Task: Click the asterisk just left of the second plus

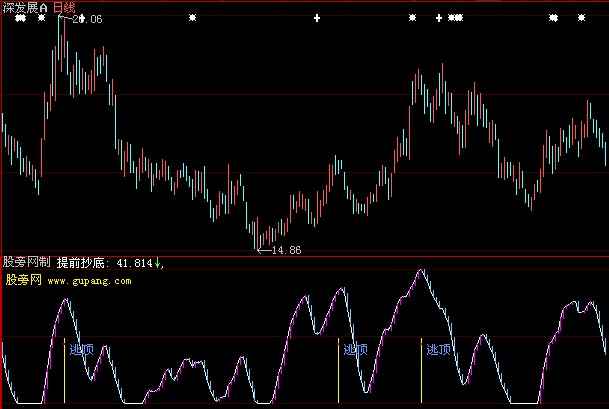Action: coord(412,18)
